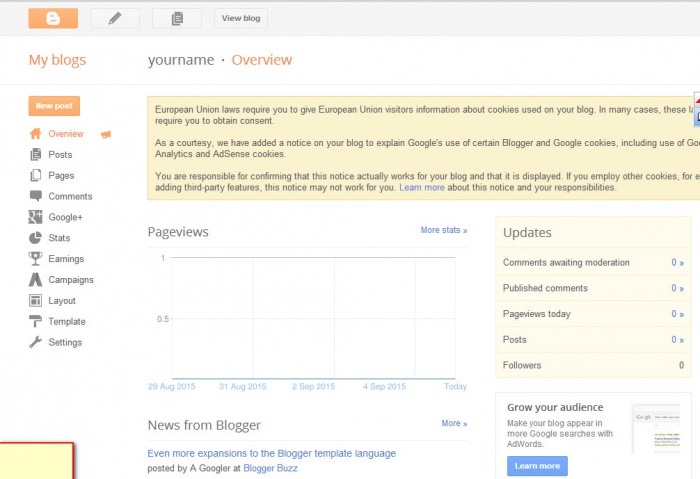Screen dimensions: 700x479
Task: Select Layout from the sidebar menu
Action: tap(61, 301)
